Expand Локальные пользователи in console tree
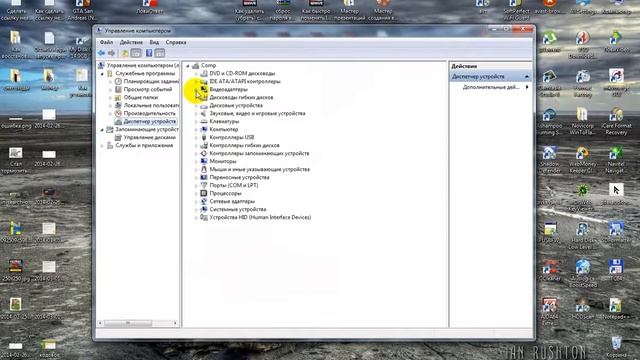The height and width of the screenshot is (360, 640). (110, 105)
